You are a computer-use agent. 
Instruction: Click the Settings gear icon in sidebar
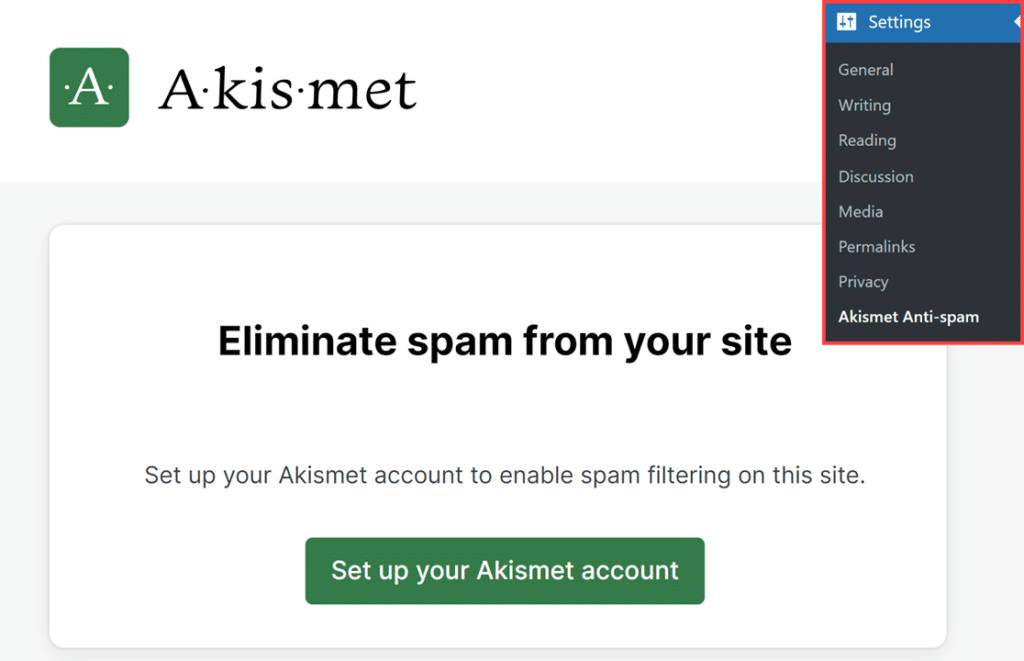pos(848,21)
